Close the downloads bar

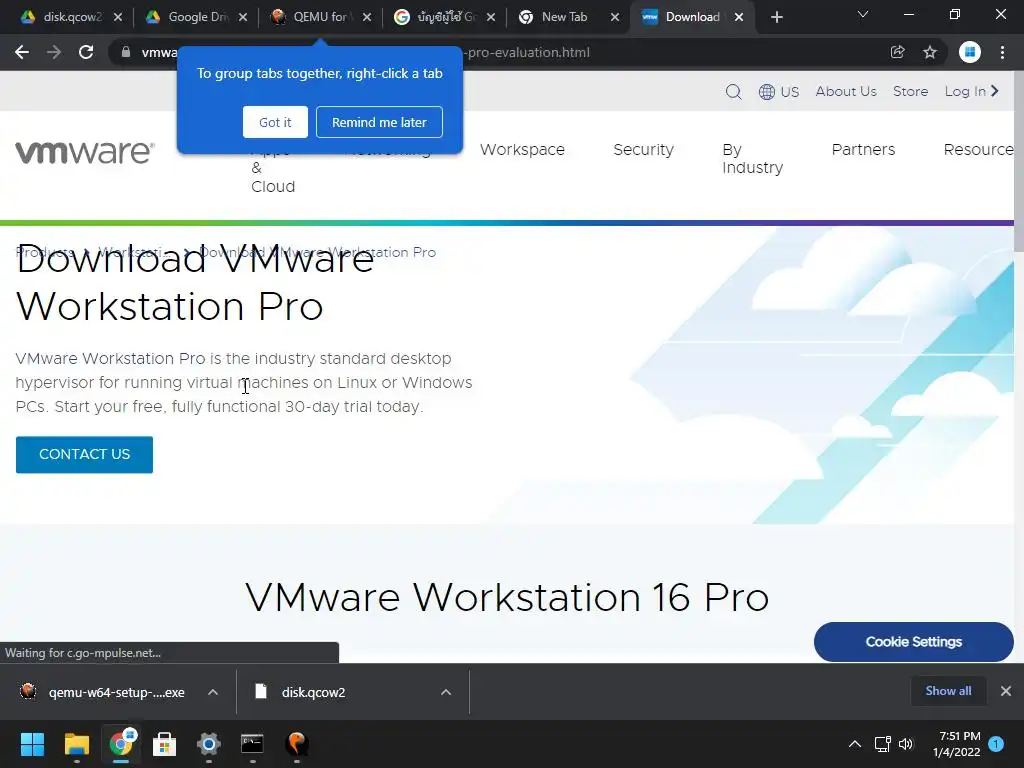(x=1006, y=691)
